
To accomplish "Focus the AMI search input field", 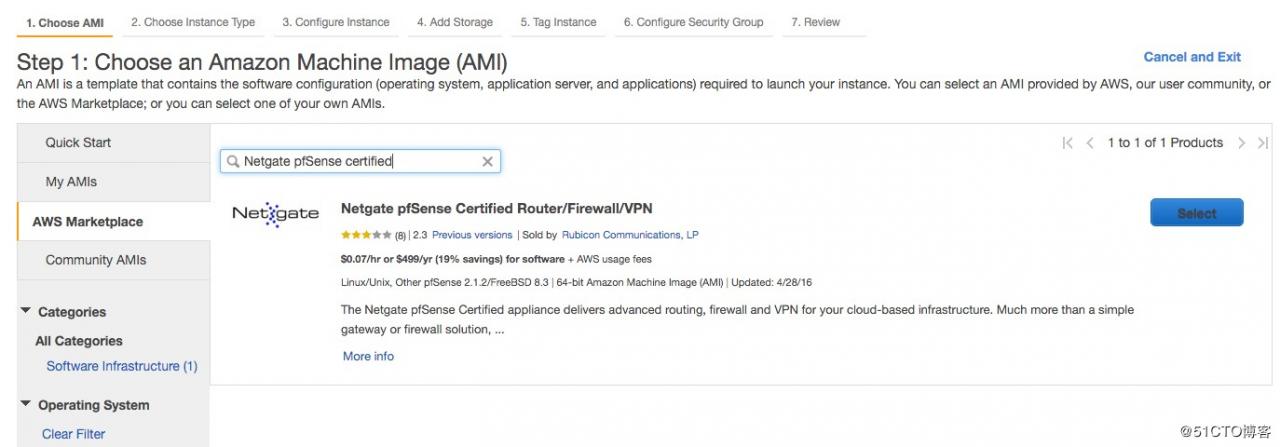I will pyautogui.click(x=360, y=161).
